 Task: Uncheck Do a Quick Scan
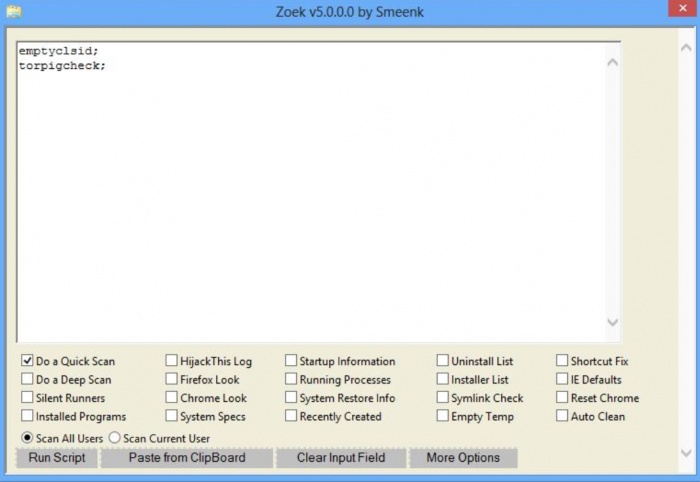[27, 360]
